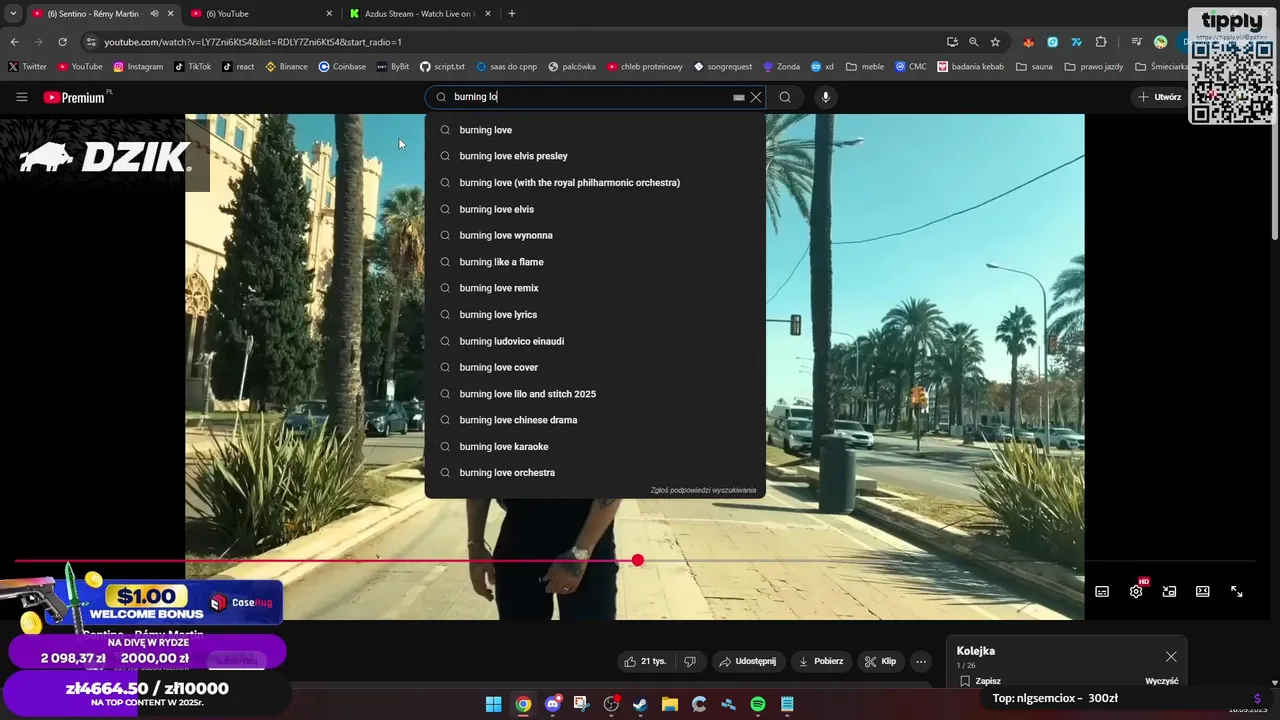Create a Klip with the scissors button

[x=881, y=661]
